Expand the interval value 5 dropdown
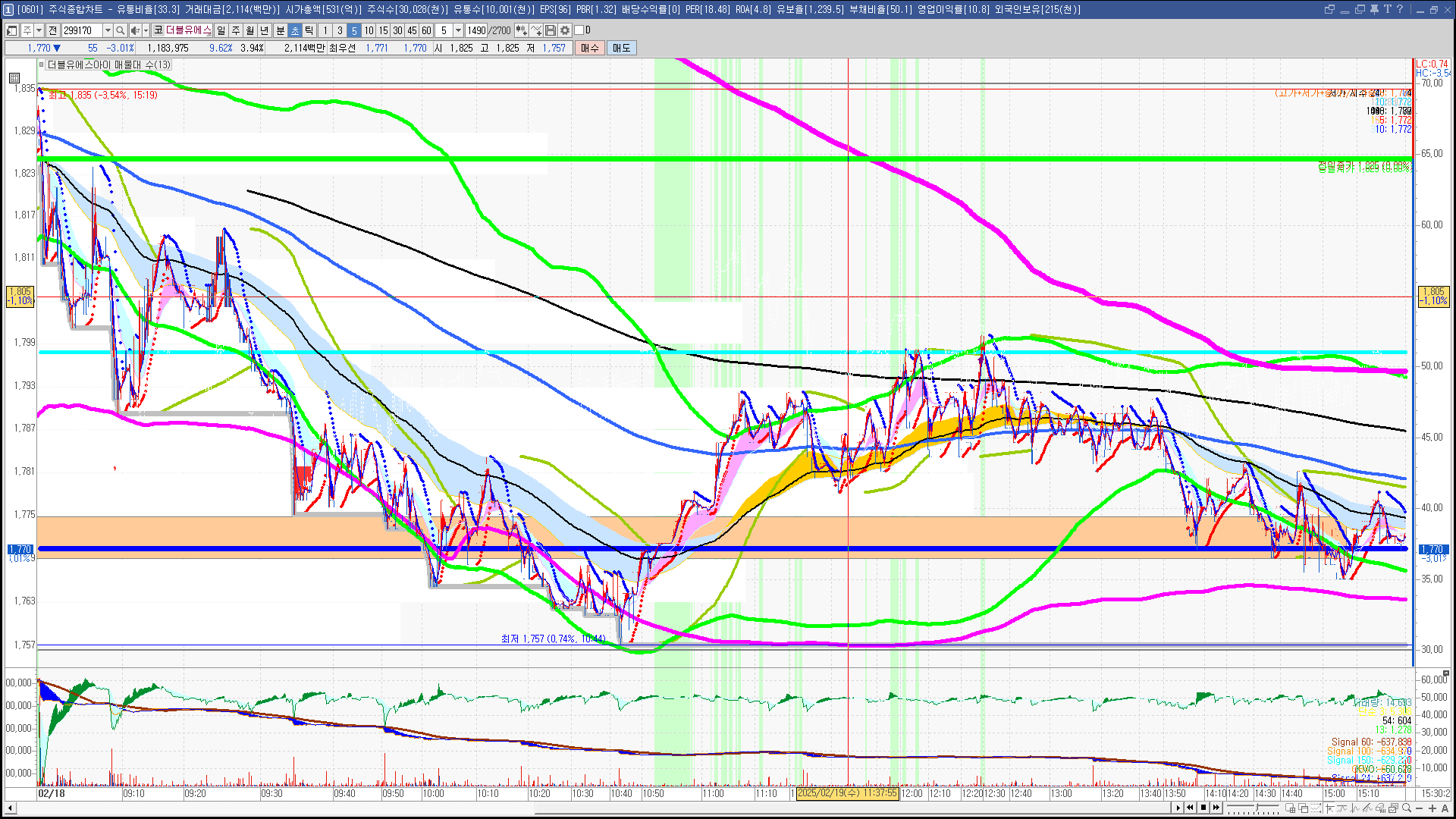 (458, 30)
